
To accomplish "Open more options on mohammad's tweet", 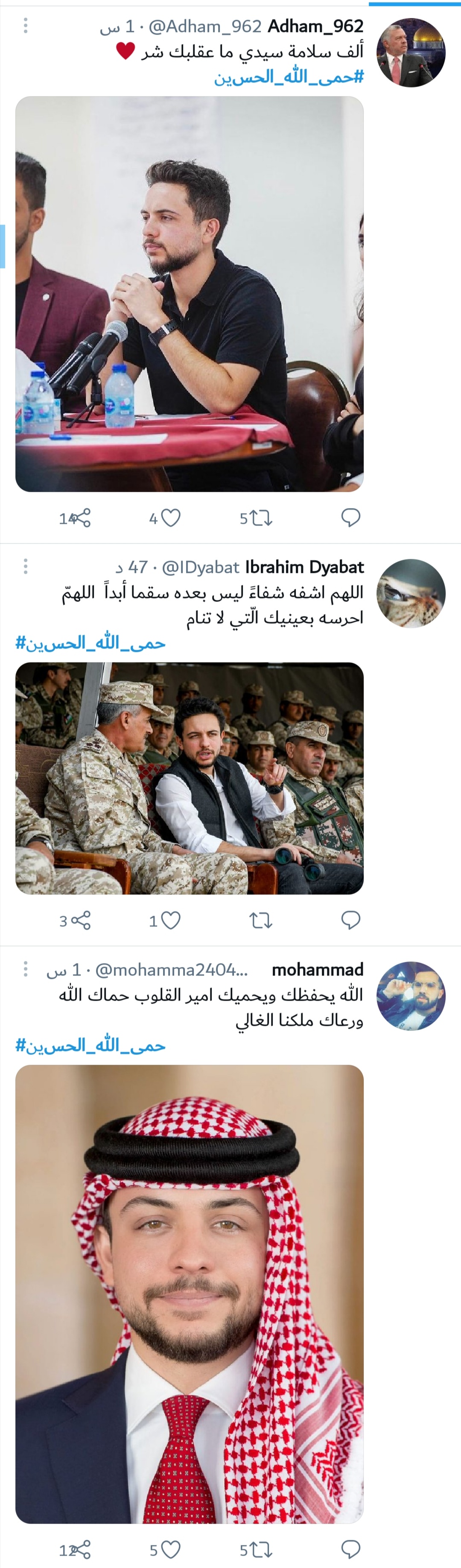I will (x=26, y=969).
